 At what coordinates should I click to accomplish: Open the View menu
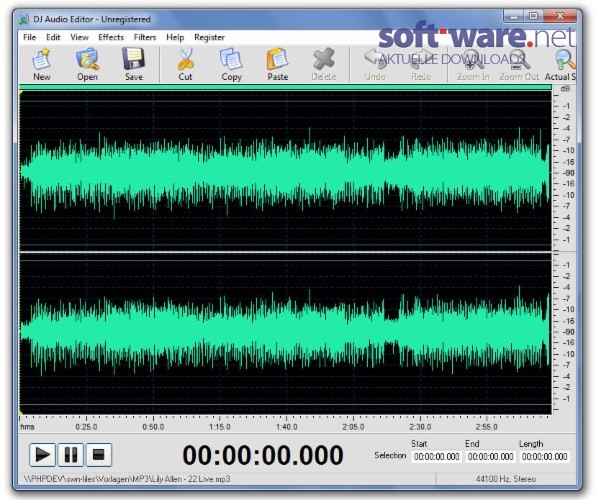coord(79,37)
